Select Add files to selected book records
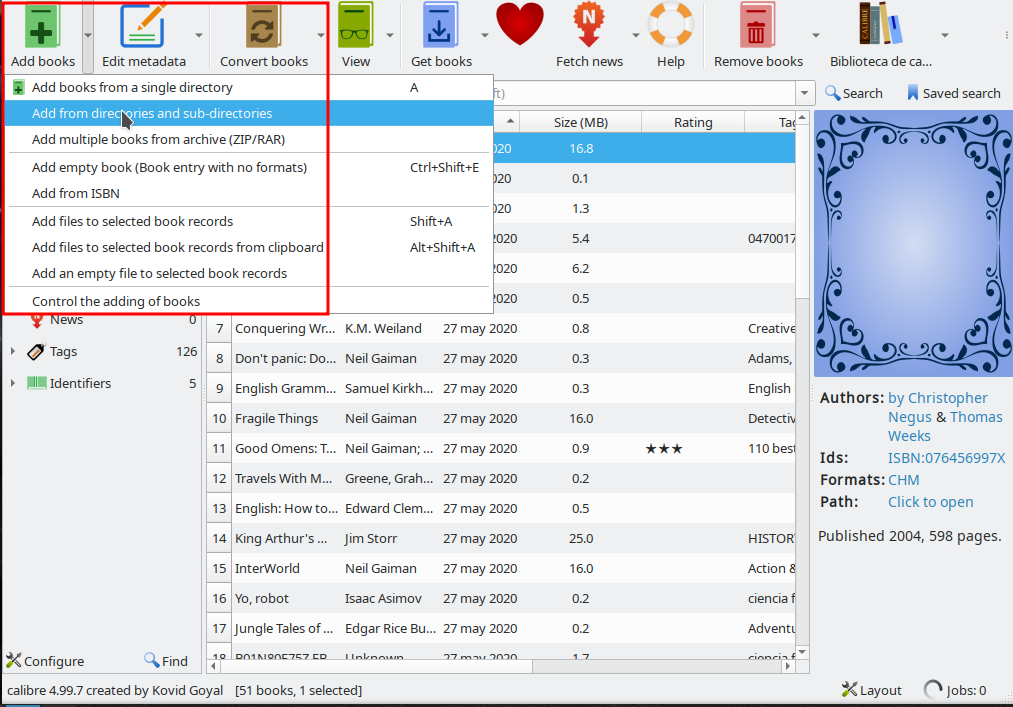Viewport: 1013px width, 707px height. (x=249, y=222)
